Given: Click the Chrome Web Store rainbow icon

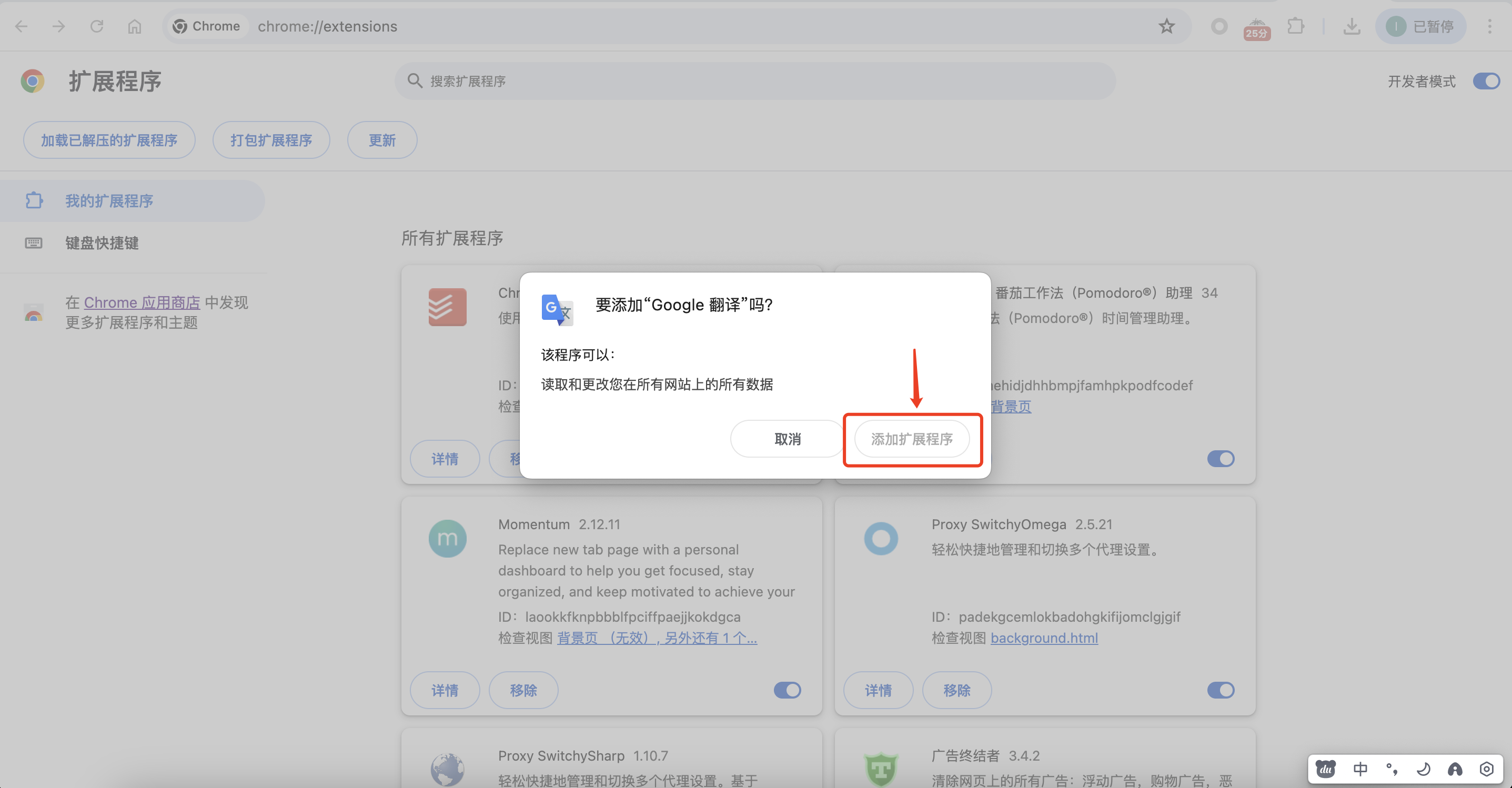Looking at the screenshot, I should 34,313.
